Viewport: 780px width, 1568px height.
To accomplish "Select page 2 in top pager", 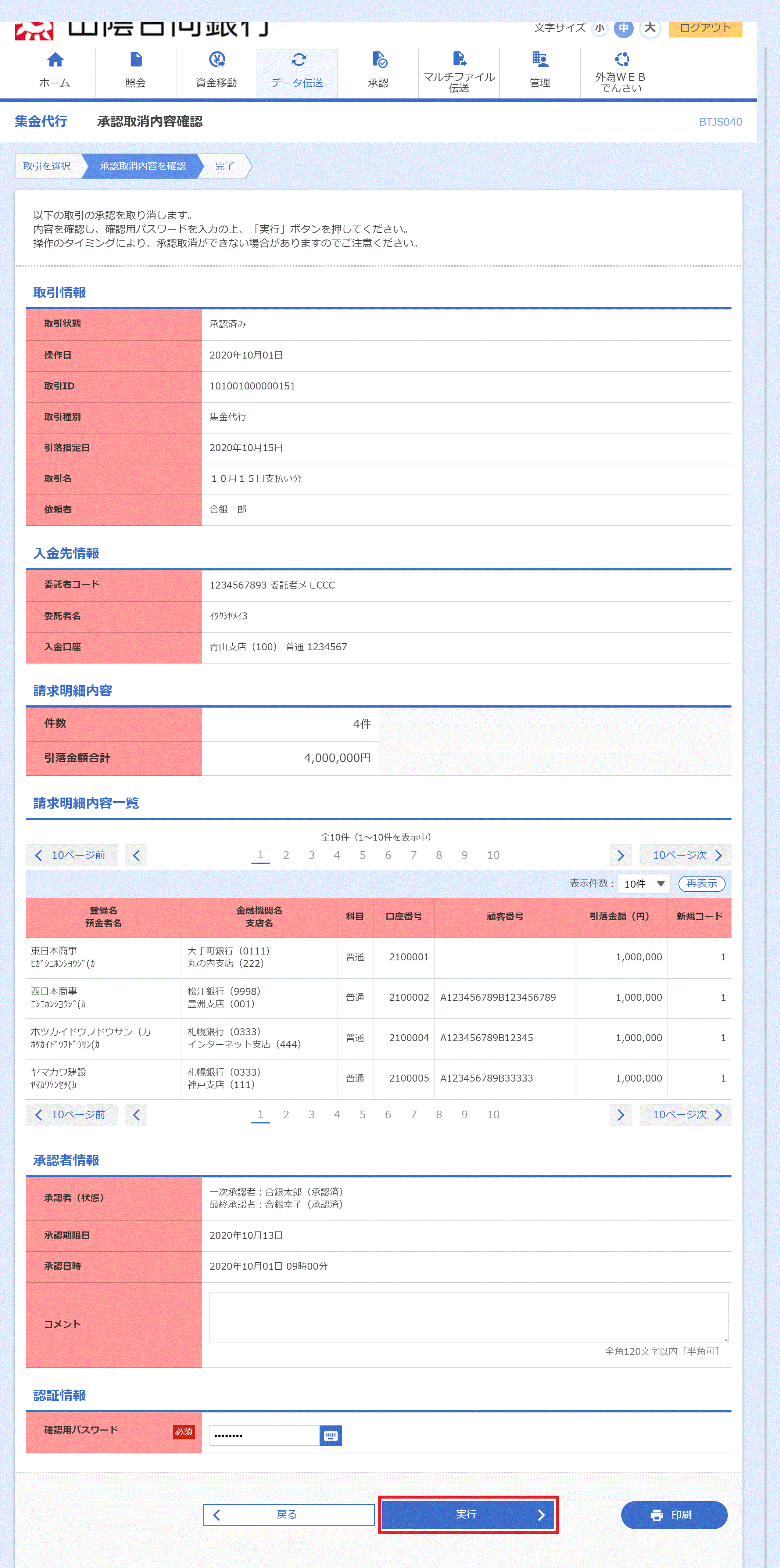I will click(x=286, y=855).
